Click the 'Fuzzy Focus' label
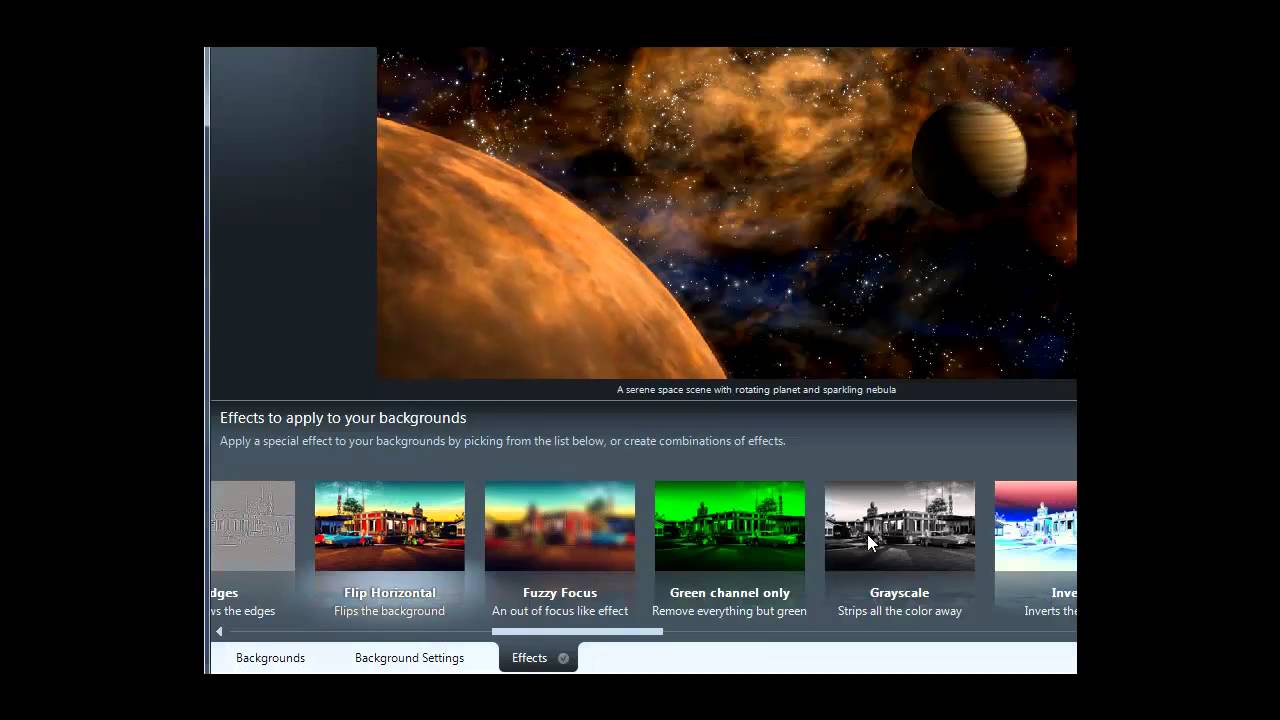The image size is (1280, 720). tap(560, 593)
